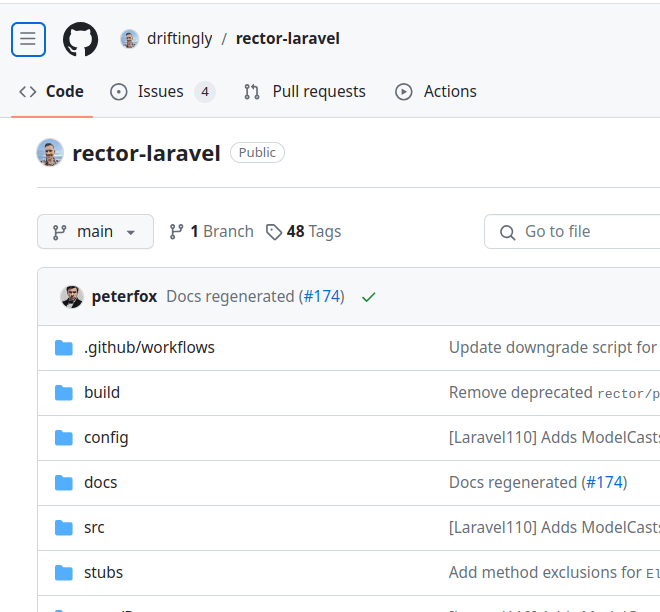Image resolution: width=660 pixels, height=612 pixels.
Task: Click the large repository owner avatar
Action: (51, 152)
